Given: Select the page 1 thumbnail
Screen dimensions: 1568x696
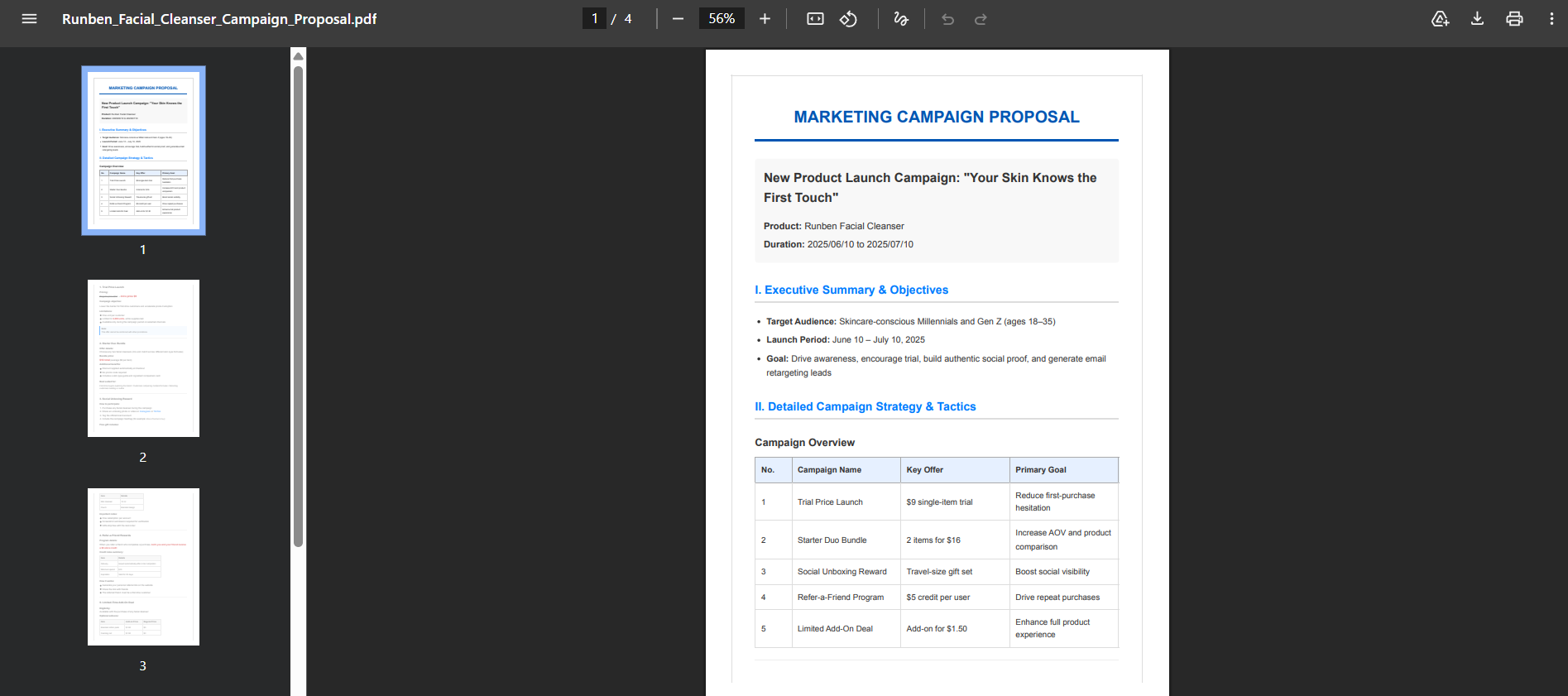Looking at the screenshot, I should tap(143, 151).
